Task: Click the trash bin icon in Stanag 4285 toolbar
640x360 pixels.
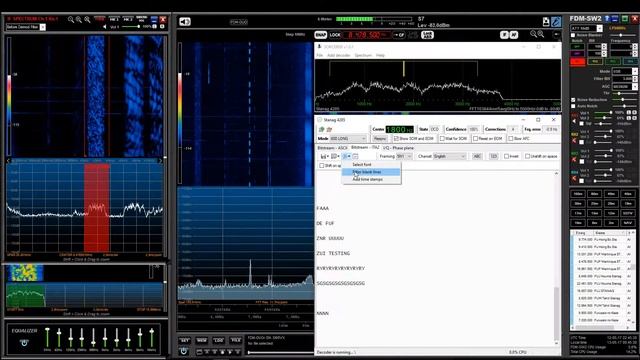Action: pyautogui.click(x=329, y=129)
